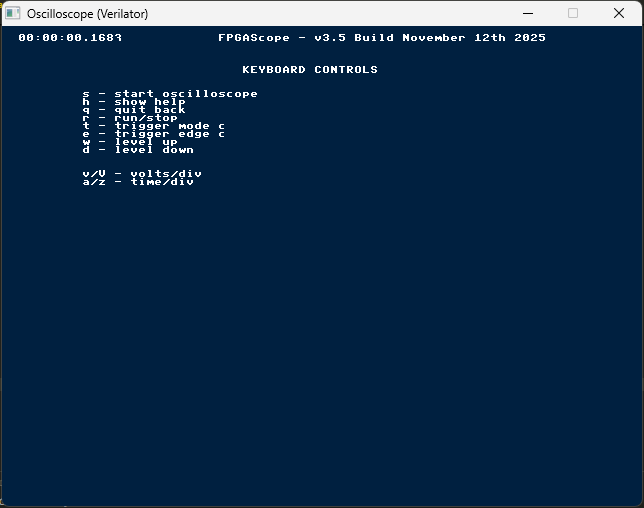The height and width of the screenshot is (508, 644).
Task: Click the 'e - trigger edge c' line
Action: [154, 134]
